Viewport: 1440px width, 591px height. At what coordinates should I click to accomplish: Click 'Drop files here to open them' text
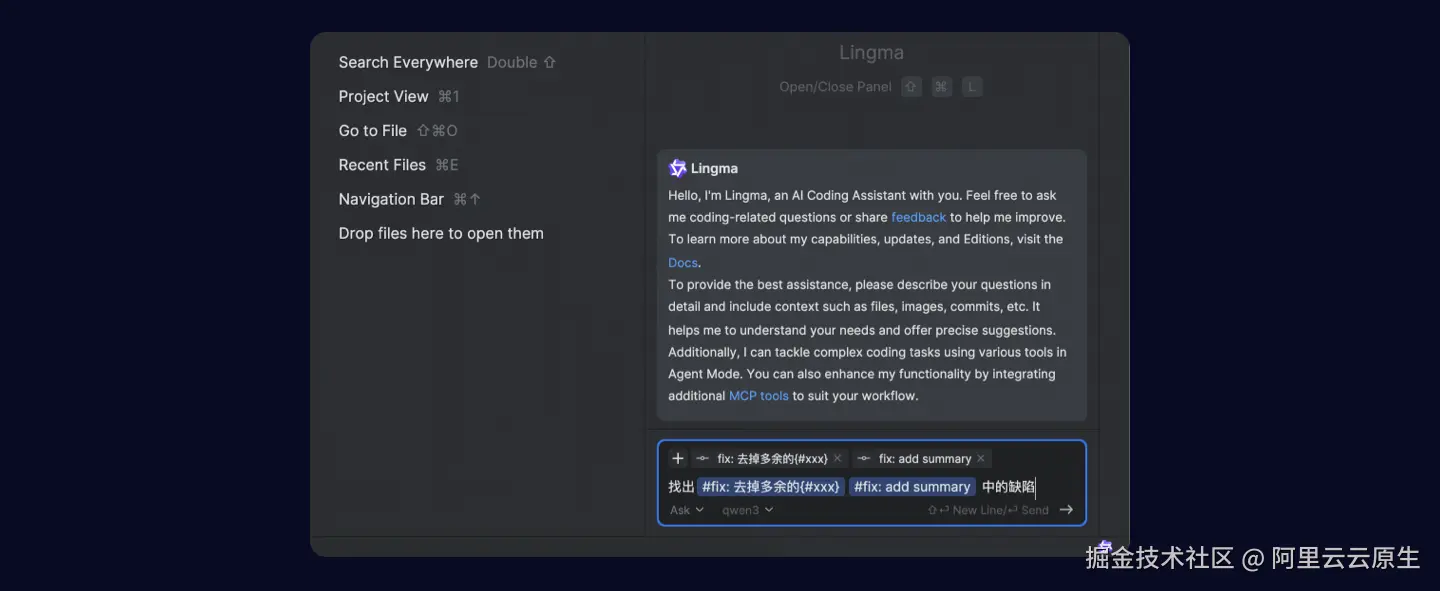441,233
